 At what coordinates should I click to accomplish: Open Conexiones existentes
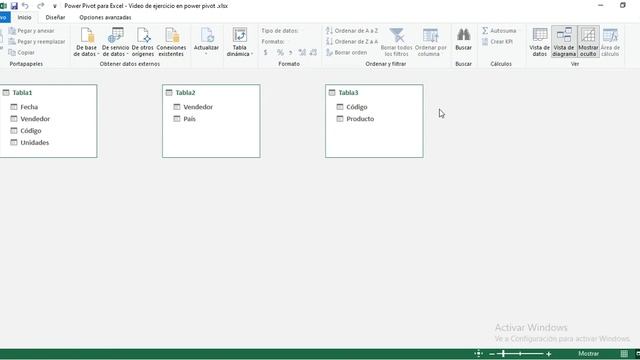[x=171, y=42]
